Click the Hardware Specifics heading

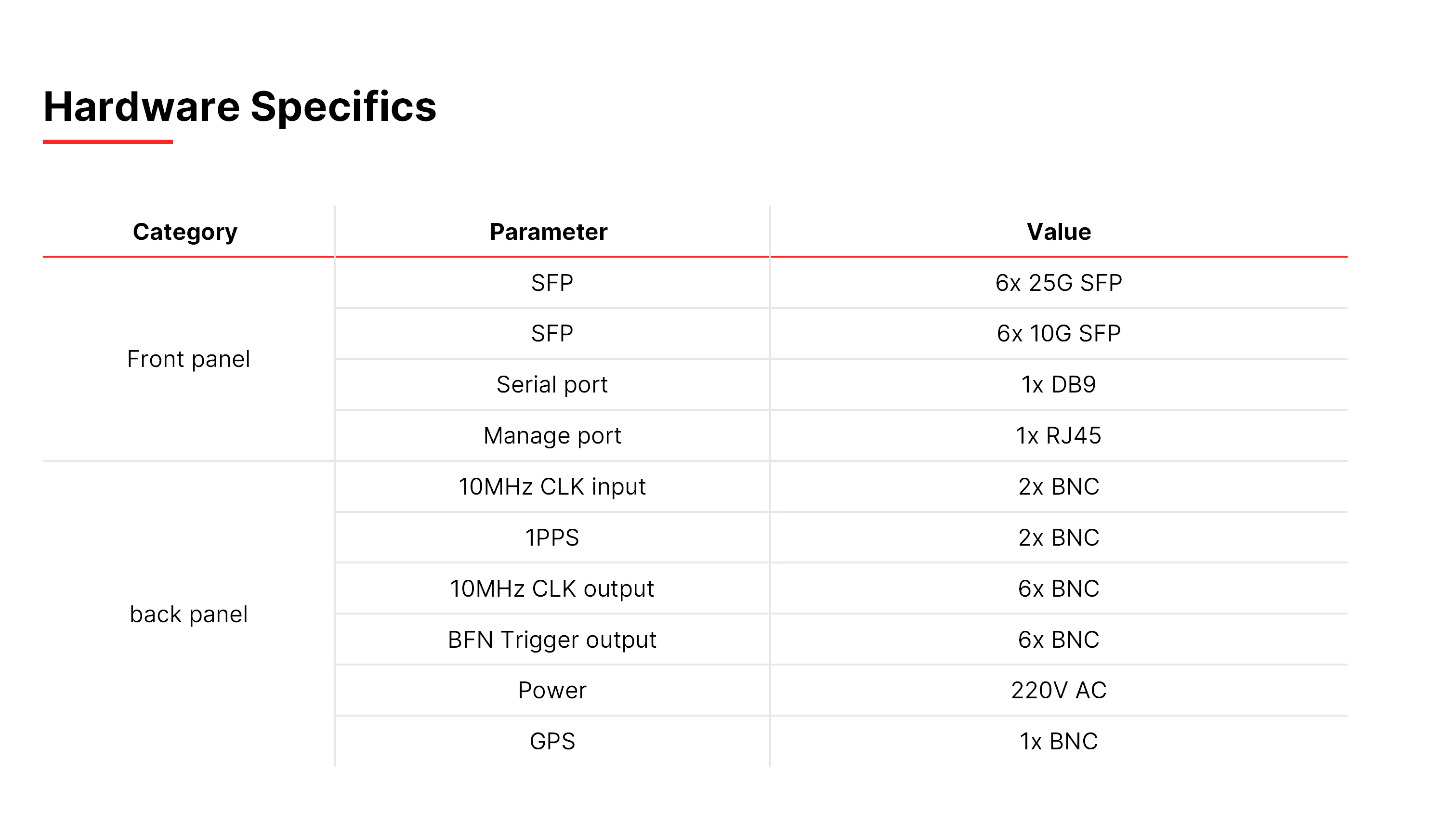[x=240, y=107]
